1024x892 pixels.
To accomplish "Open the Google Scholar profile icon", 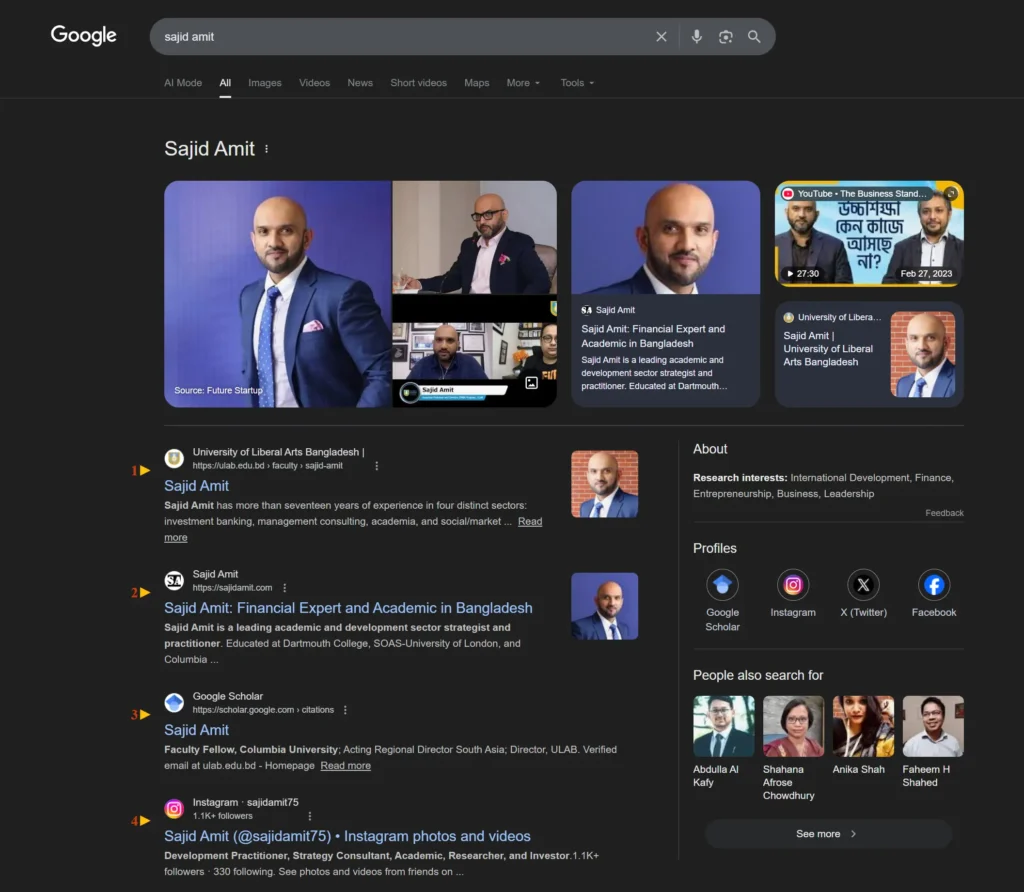I will tap(722, 585).
